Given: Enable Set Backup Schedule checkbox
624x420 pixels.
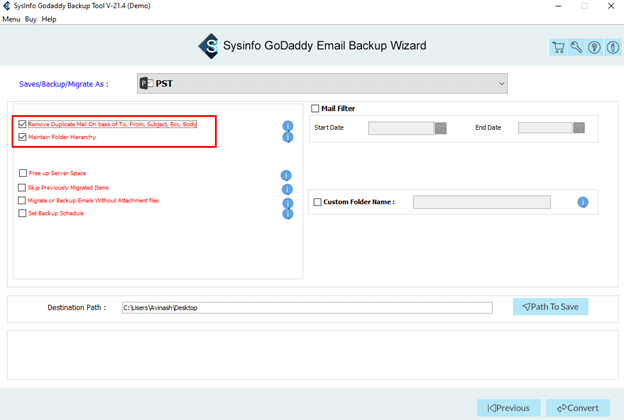Looking at the screenshot, I should click(x=22, y=213).
